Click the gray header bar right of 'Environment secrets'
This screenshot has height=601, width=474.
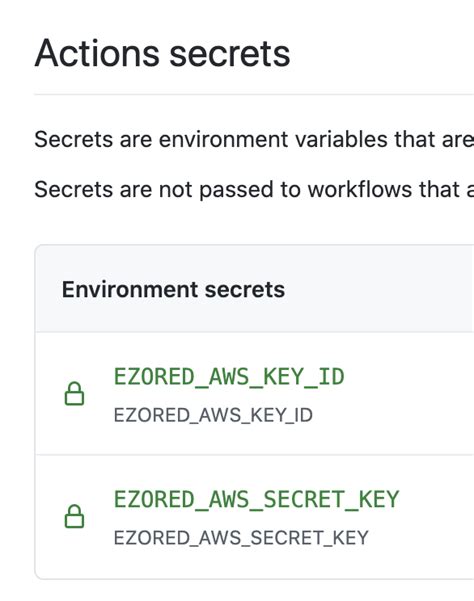pyautogui.click(x=379, y=289)
